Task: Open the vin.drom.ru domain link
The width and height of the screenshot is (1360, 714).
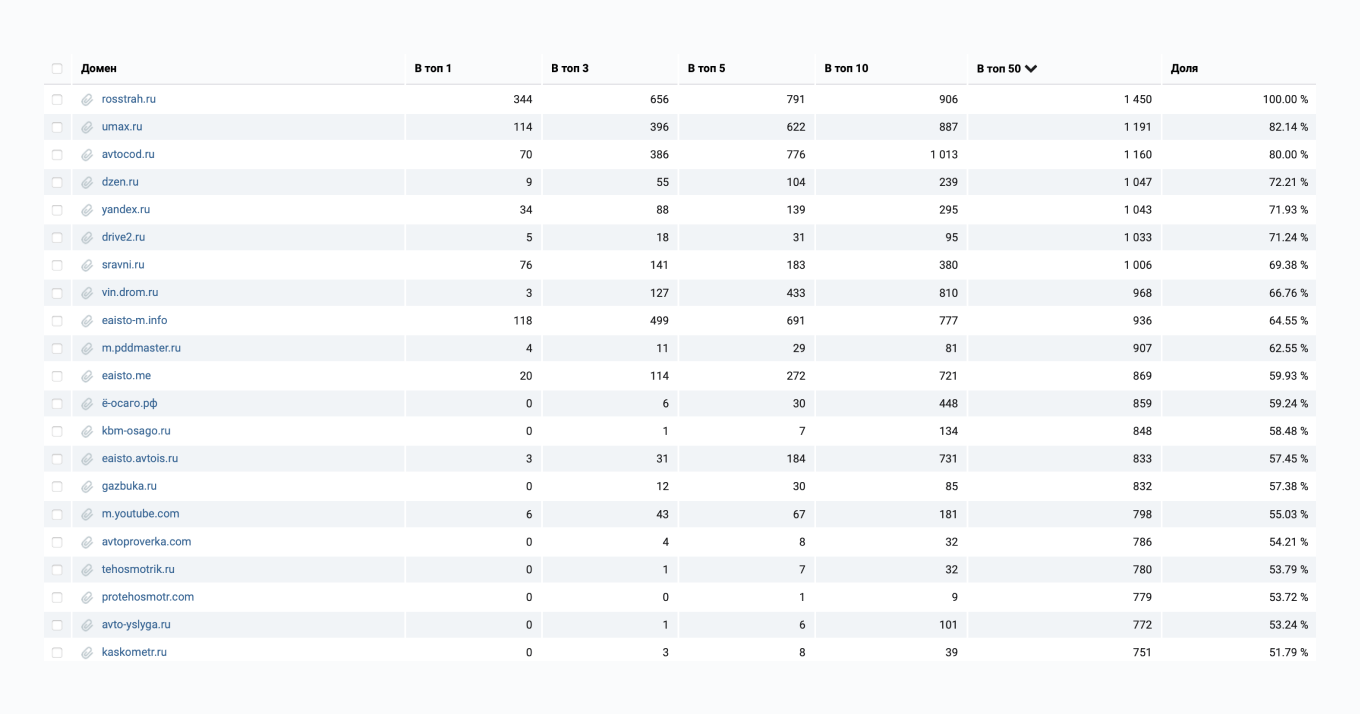Action: pyautogui.click(x=130, y=293)
